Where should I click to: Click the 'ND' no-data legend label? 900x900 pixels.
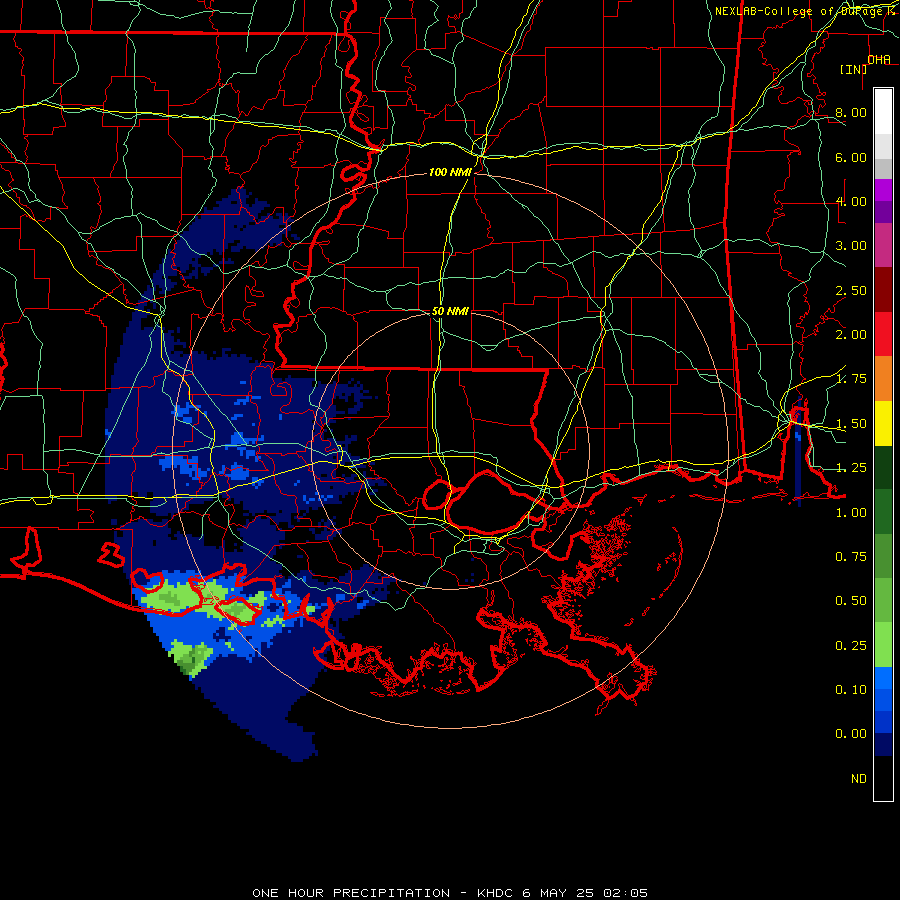pos(859,779)
